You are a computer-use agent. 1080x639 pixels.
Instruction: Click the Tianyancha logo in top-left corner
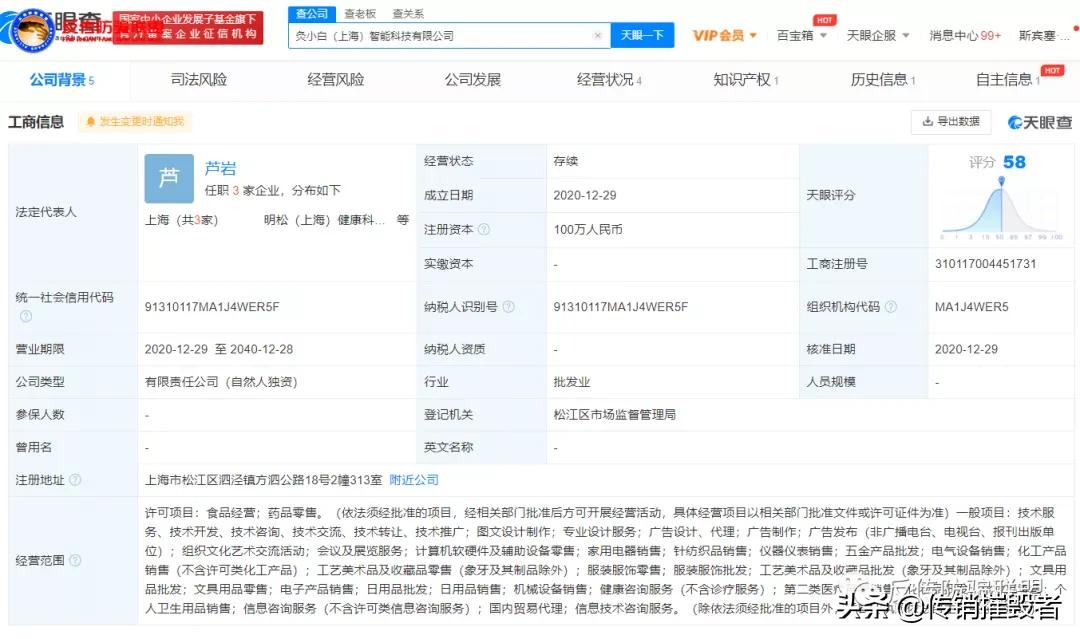point(40,30)
